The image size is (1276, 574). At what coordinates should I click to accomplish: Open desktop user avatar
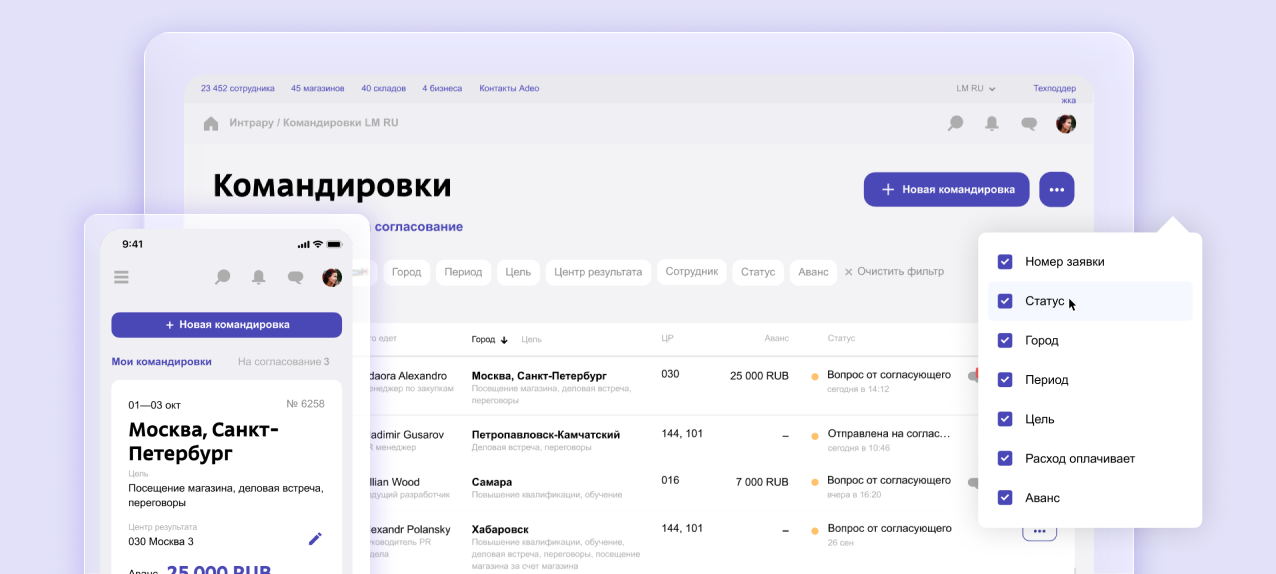(1066, 124)
